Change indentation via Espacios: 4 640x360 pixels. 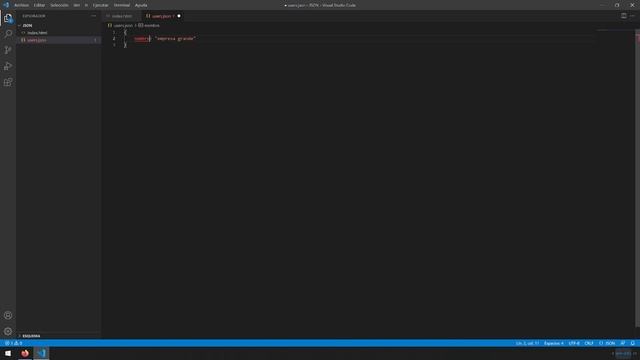(x=554, y=343)
